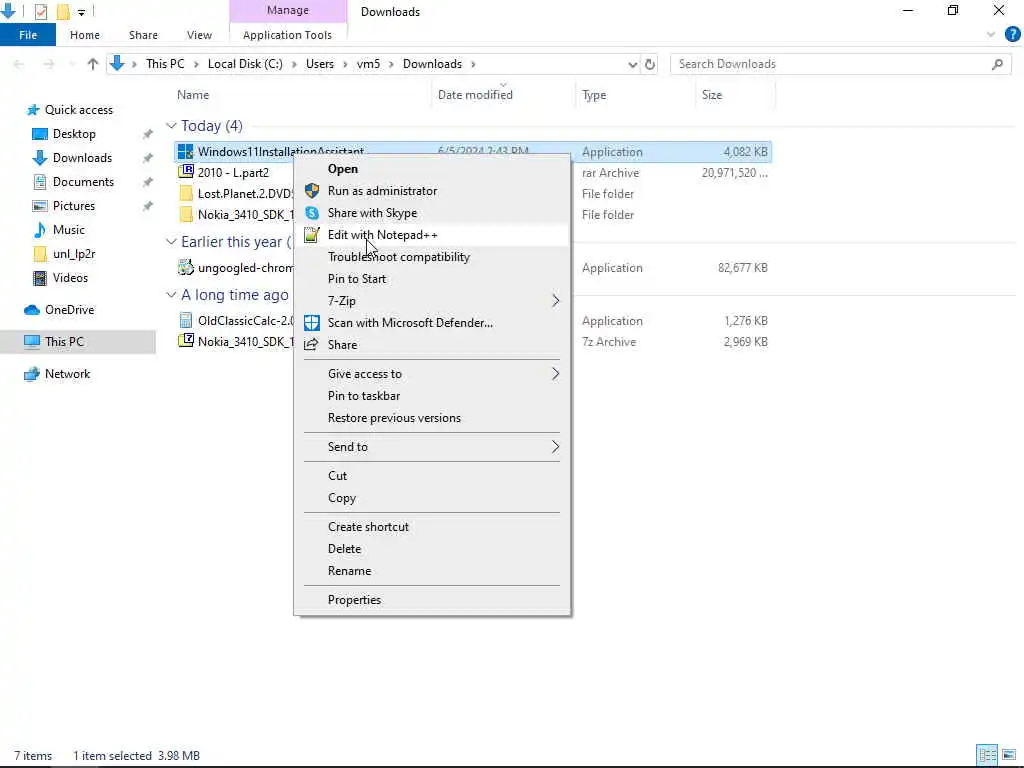The image size is (1024, 768).
Task: Expand the Give access to submenu
Action: point(556,374)
